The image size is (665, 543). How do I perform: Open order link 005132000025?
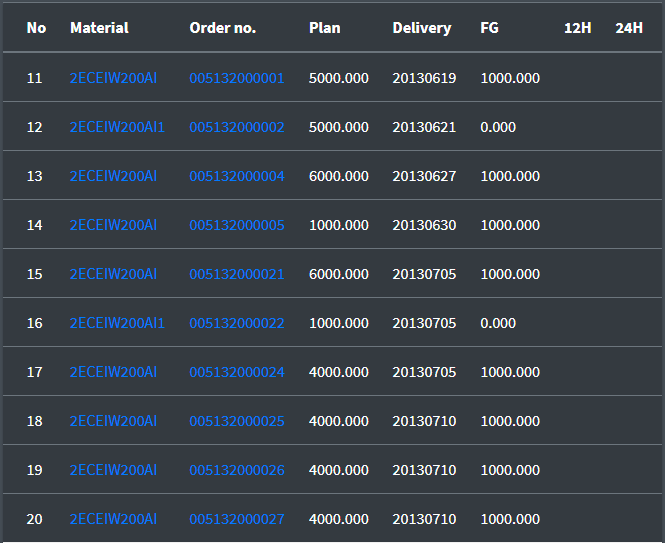point(237,421)
